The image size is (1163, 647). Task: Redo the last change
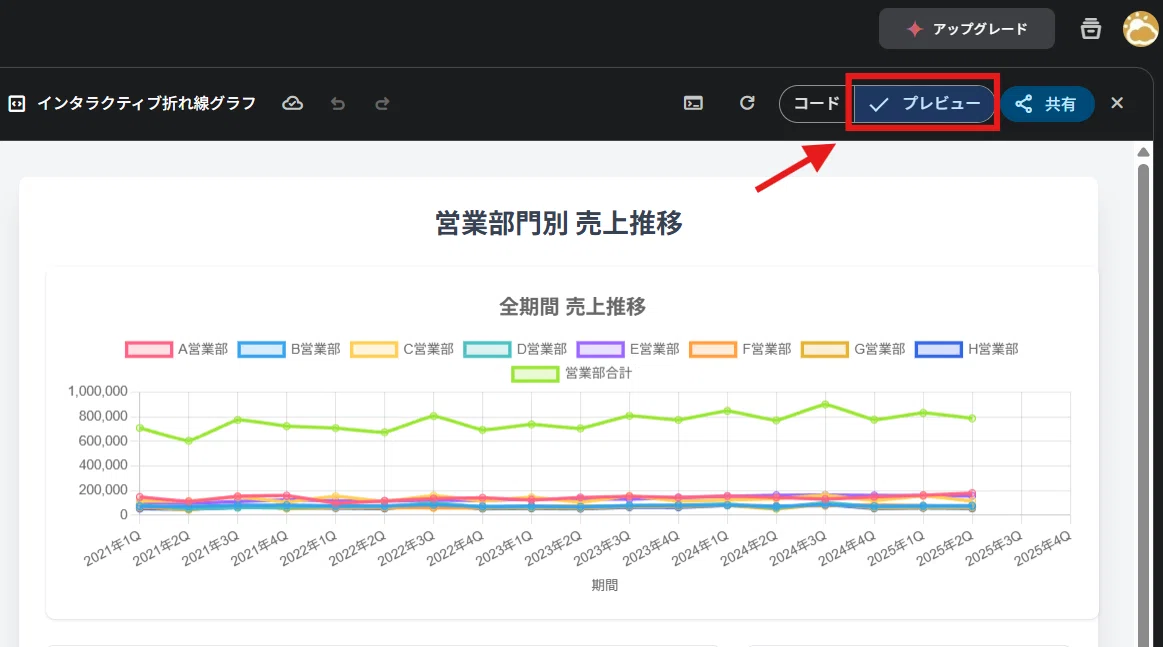(x=382, y=103)
